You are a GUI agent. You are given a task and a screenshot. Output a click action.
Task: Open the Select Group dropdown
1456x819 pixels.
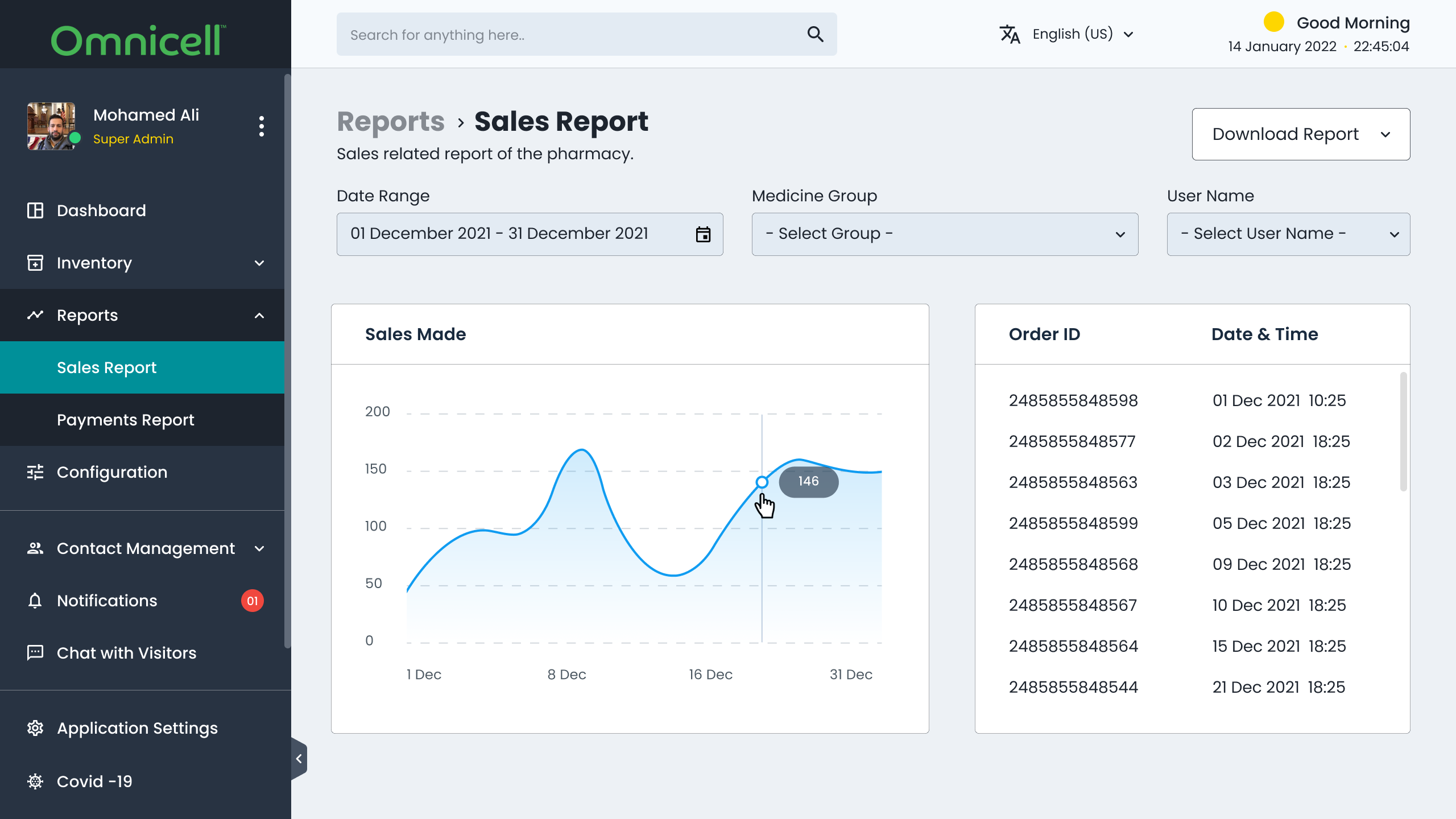click(x=945, y=234)
